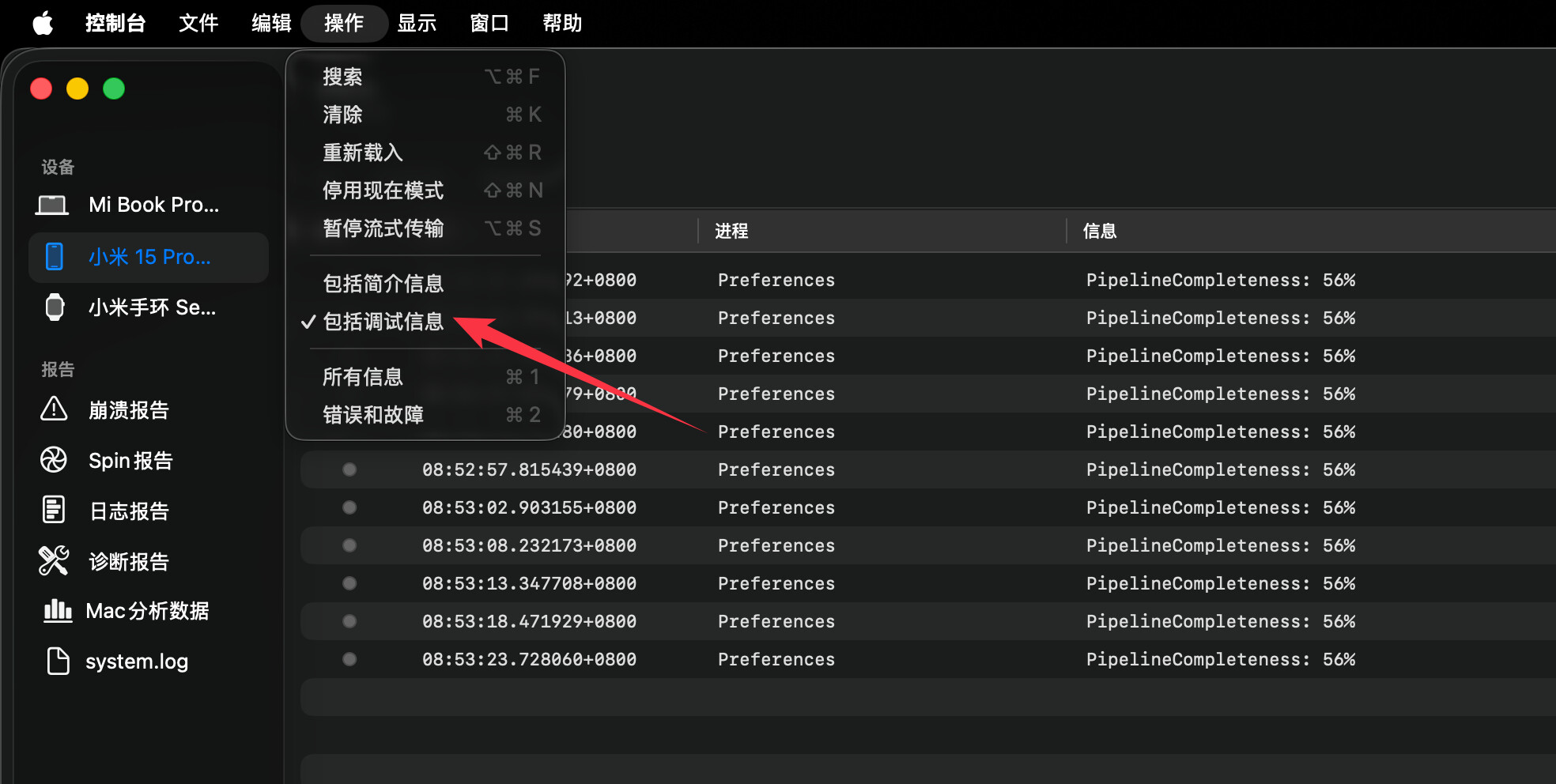Click the yellow minimize window button
The width and height of the screenshot is (1556, 784).
click(x=77, y=89)
